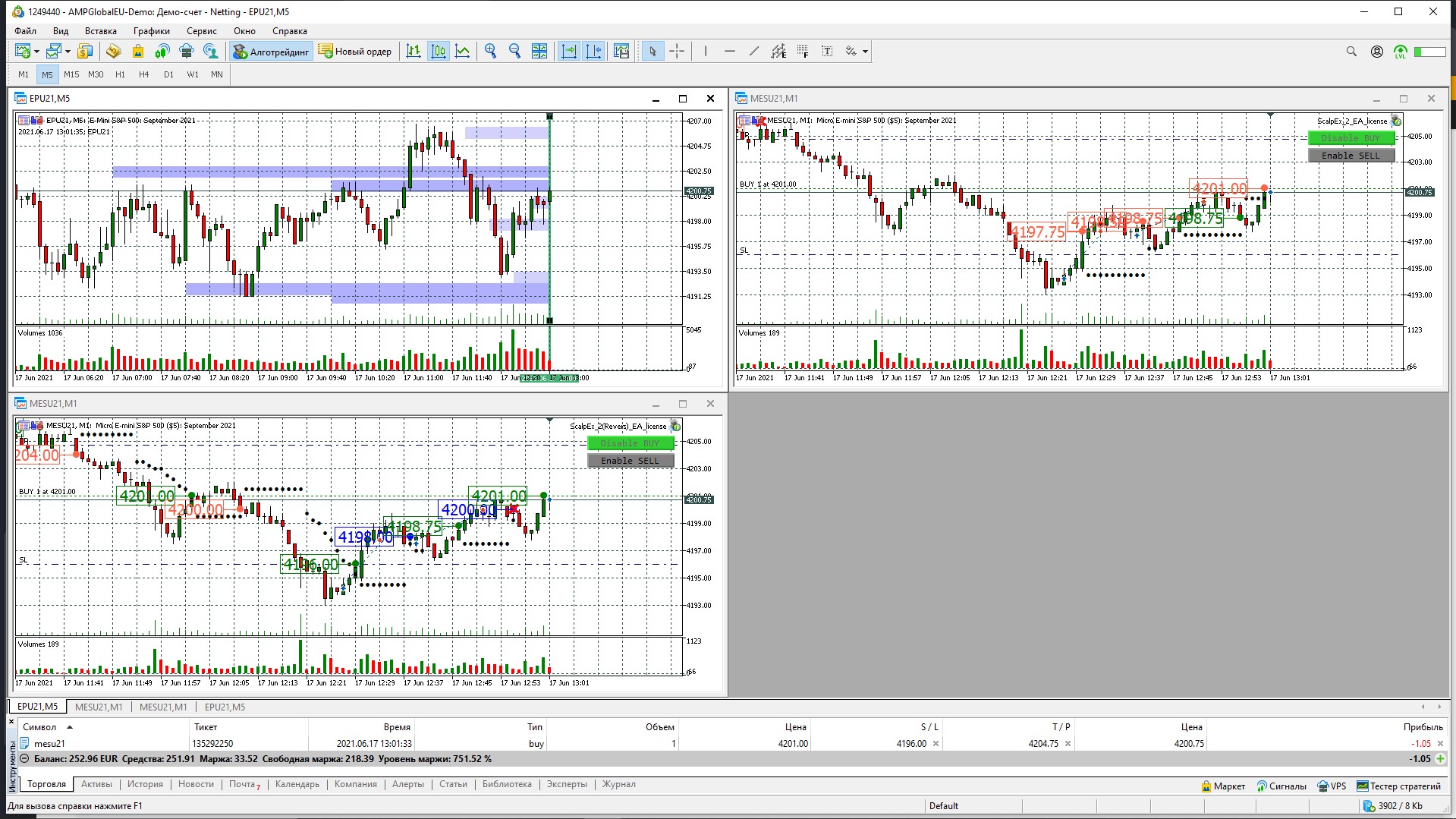Zoom in on the chart
This screenshot has height=819, width=1456.
(491, 52)
